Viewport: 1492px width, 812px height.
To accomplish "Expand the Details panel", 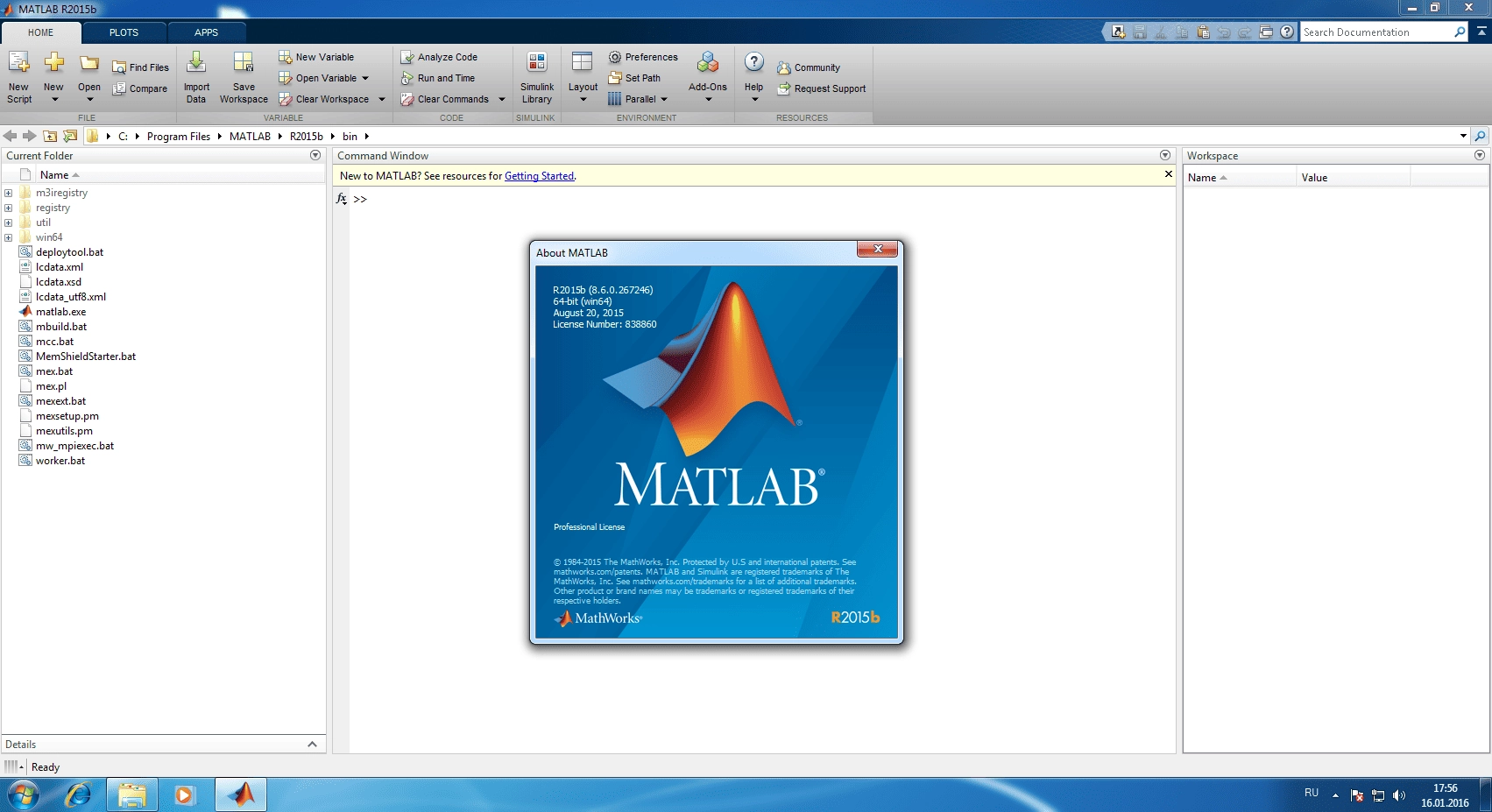I will (x=312, y=744).
